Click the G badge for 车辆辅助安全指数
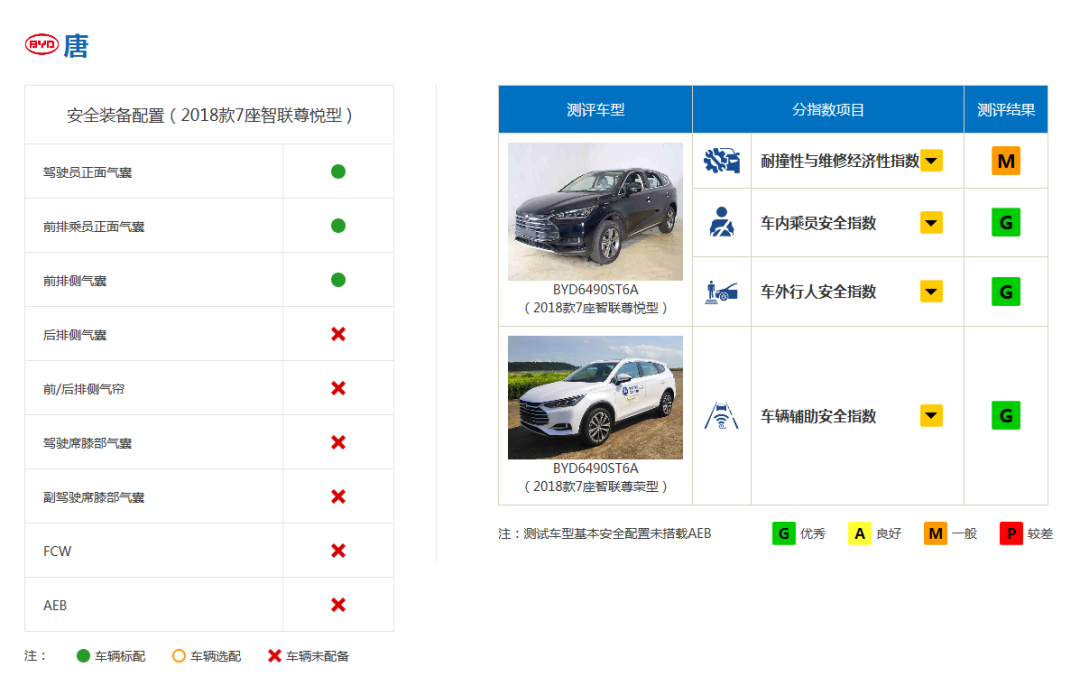 click(1006, 415)
